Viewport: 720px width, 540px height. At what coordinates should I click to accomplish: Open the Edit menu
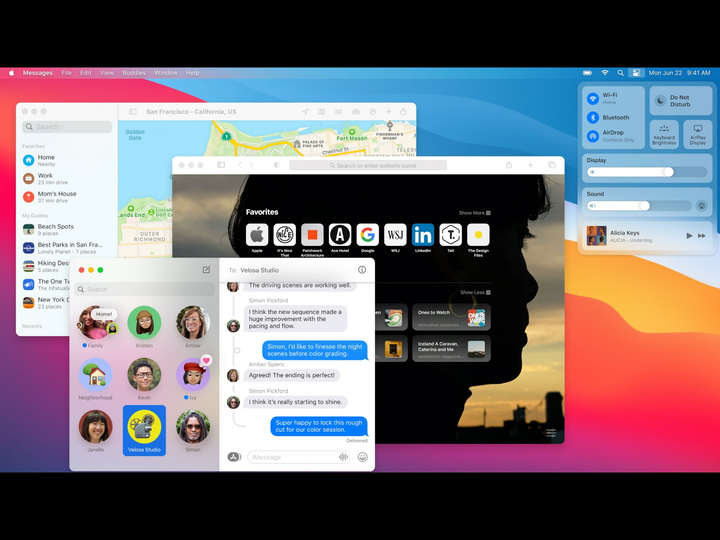[x=85, y=73]
